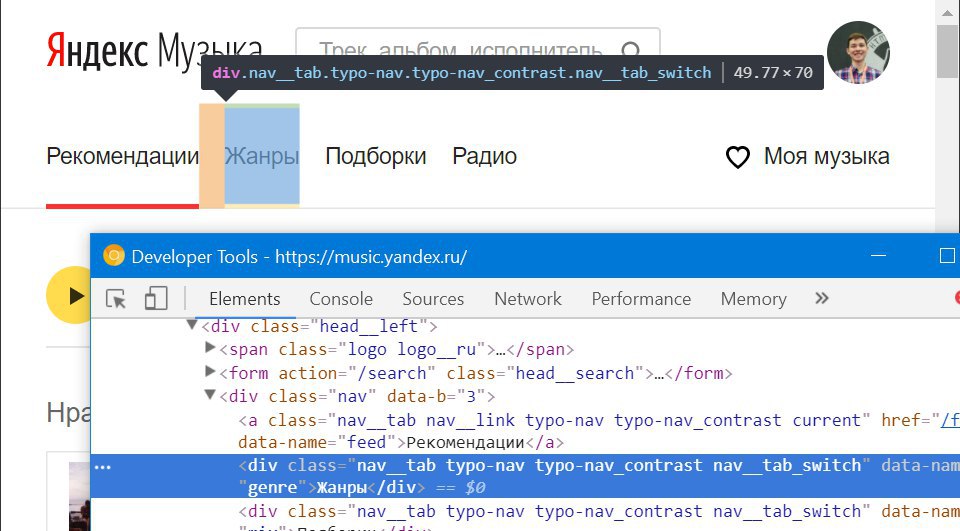
Task: Open the Network tab
Action: [528, 299]
